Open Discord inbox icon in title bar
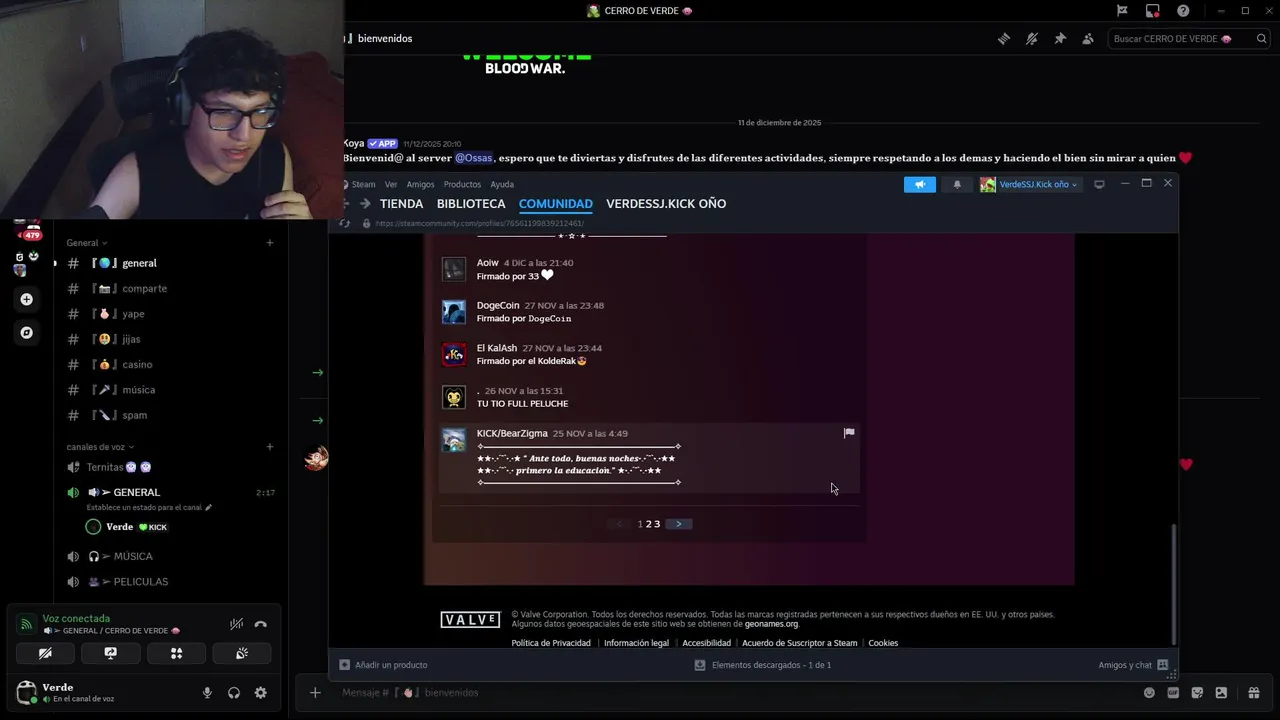Image resolution: width=1280 pixels, height=720 pixels. 1153,11
